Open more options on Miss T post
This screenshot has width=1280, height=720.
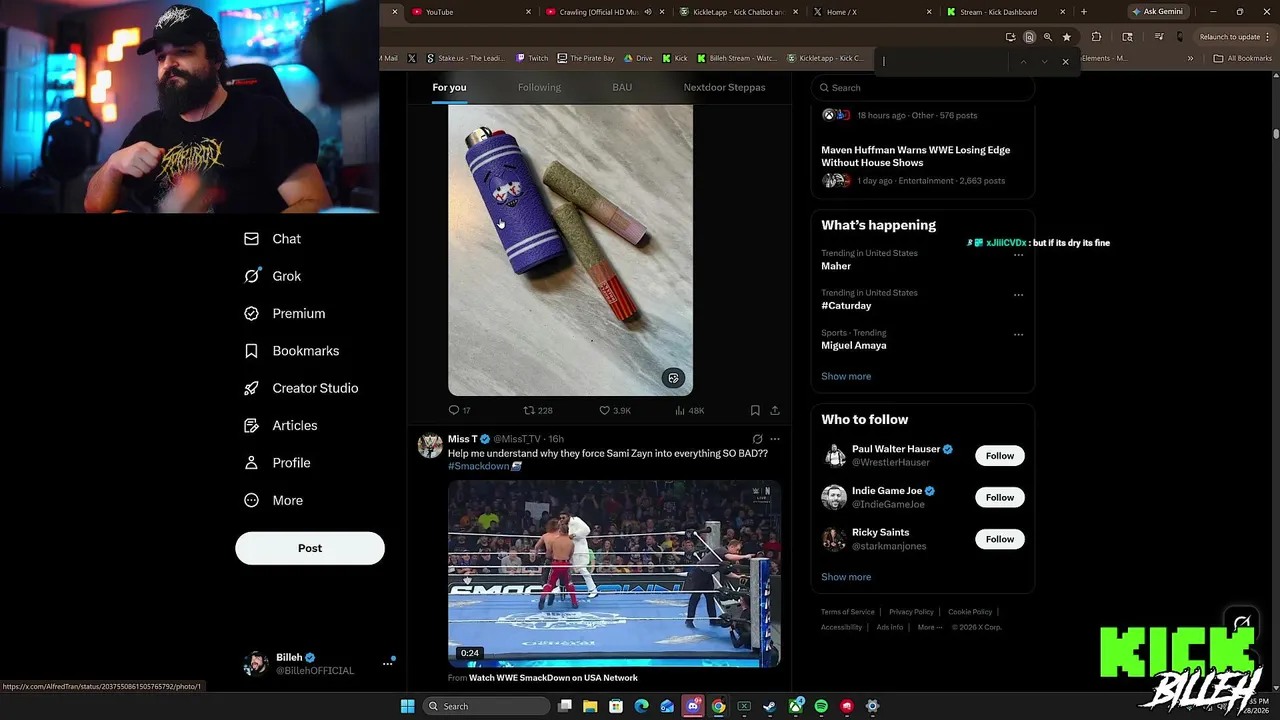pos(774,439)
